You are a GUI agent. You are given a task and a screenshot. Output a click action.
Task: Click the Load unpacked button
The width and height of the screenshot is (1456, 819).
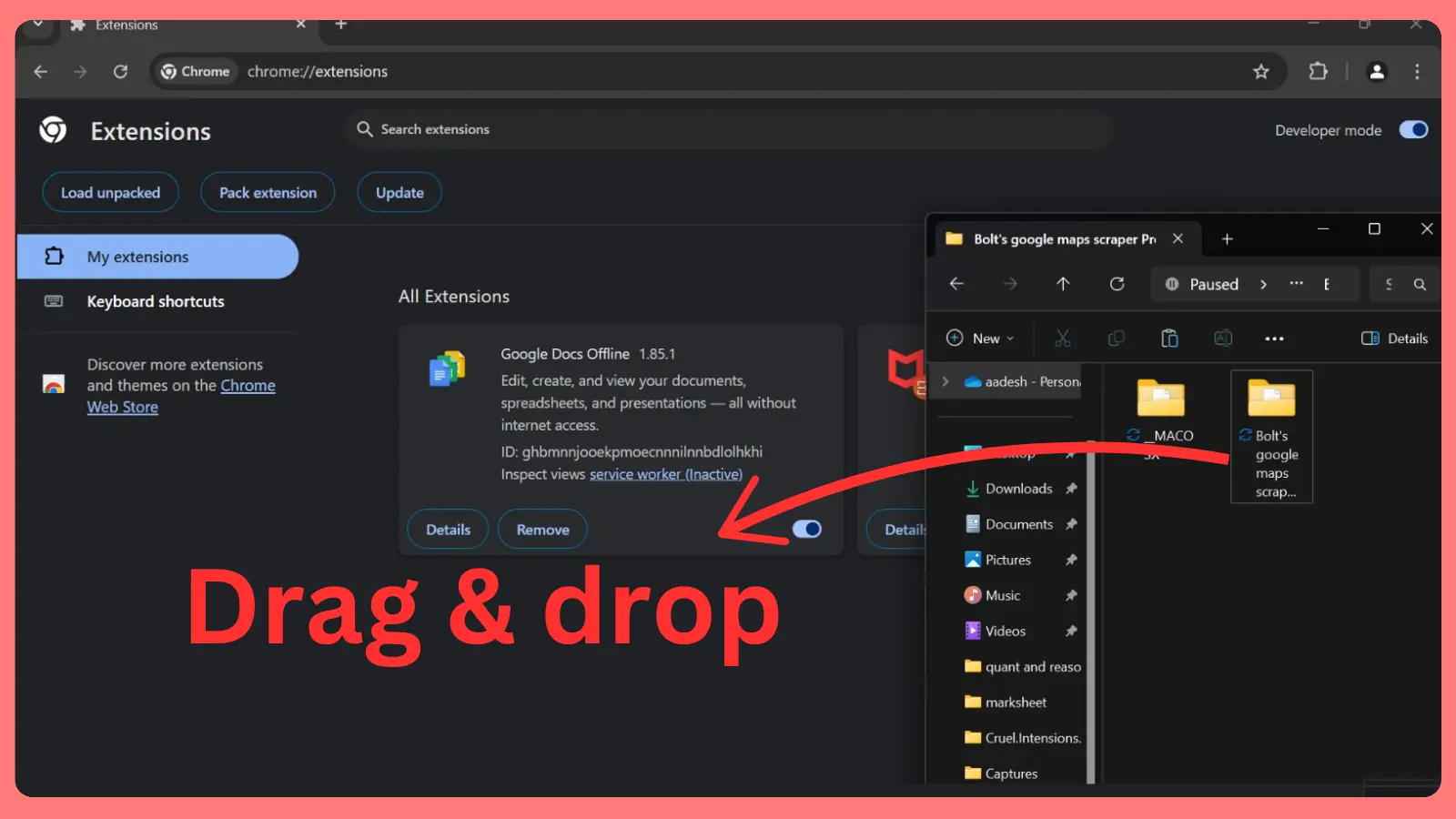(110, 193)
